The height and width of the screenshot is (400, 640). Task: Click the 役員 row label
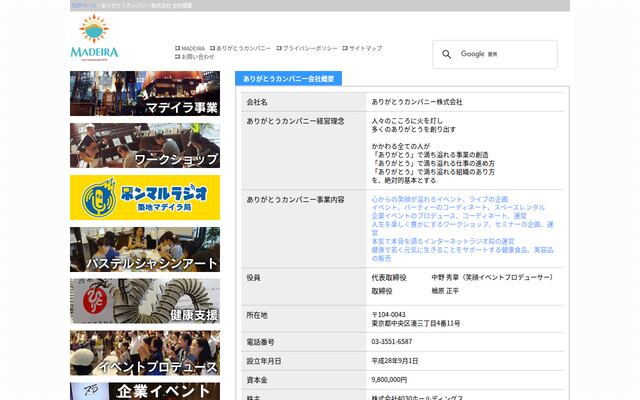tap(253, 278)
